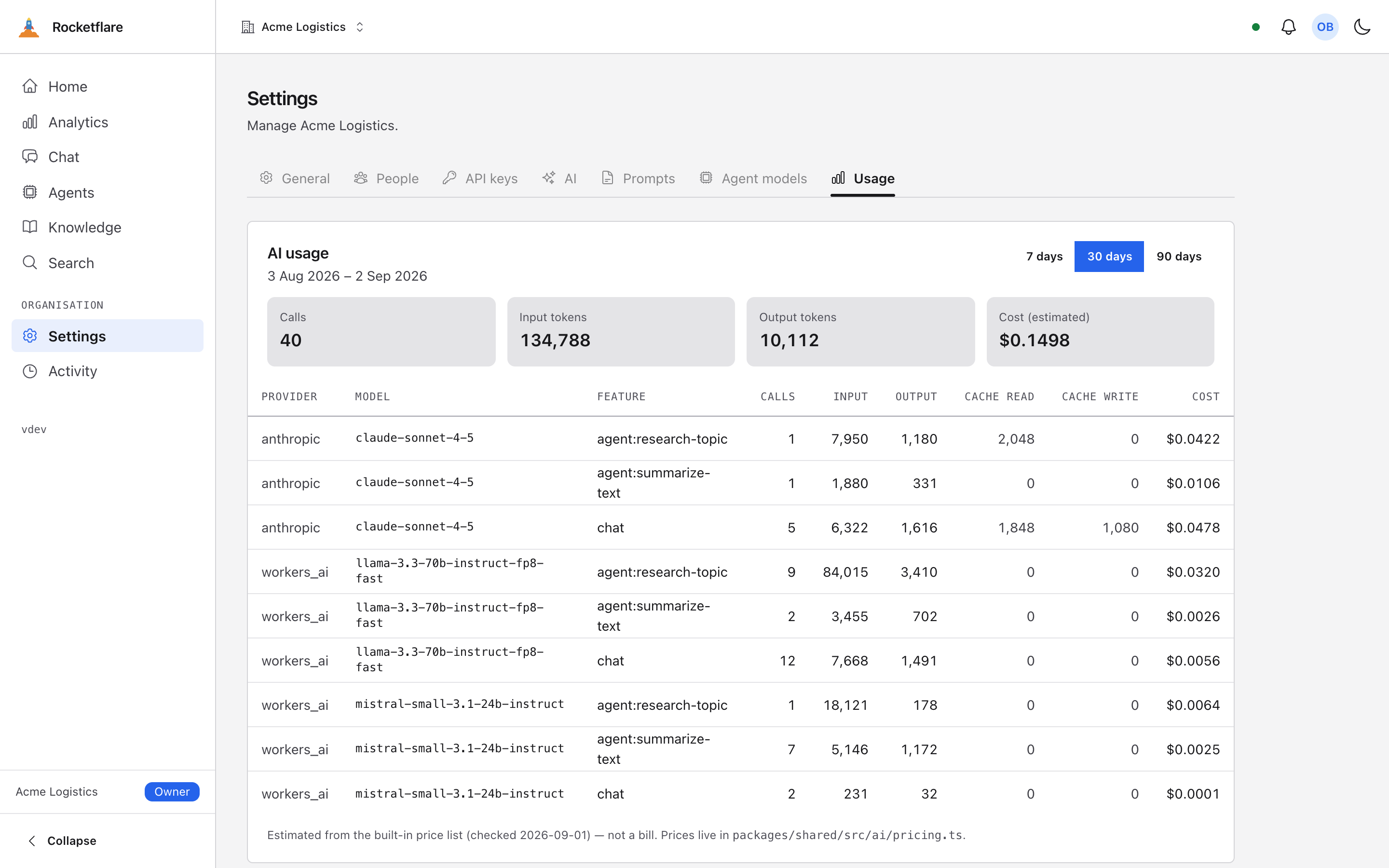
Task: Click the 1,080 cache write value
Action: tap(1120, 528)
